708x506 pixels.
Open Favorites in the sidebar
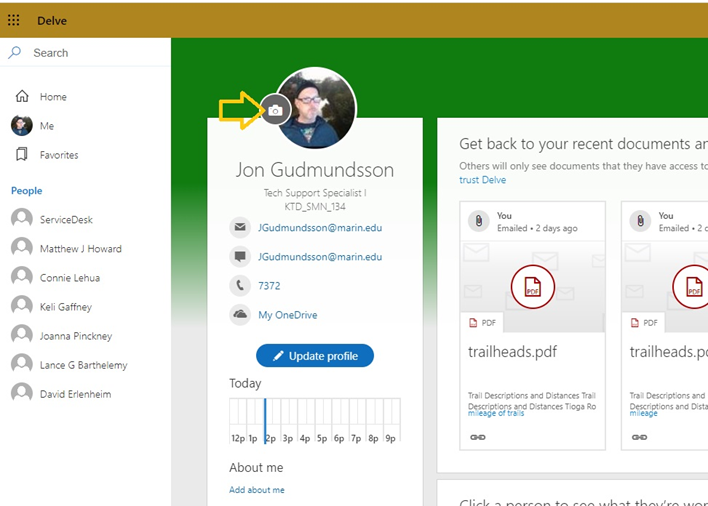click(x=58, y=155)
